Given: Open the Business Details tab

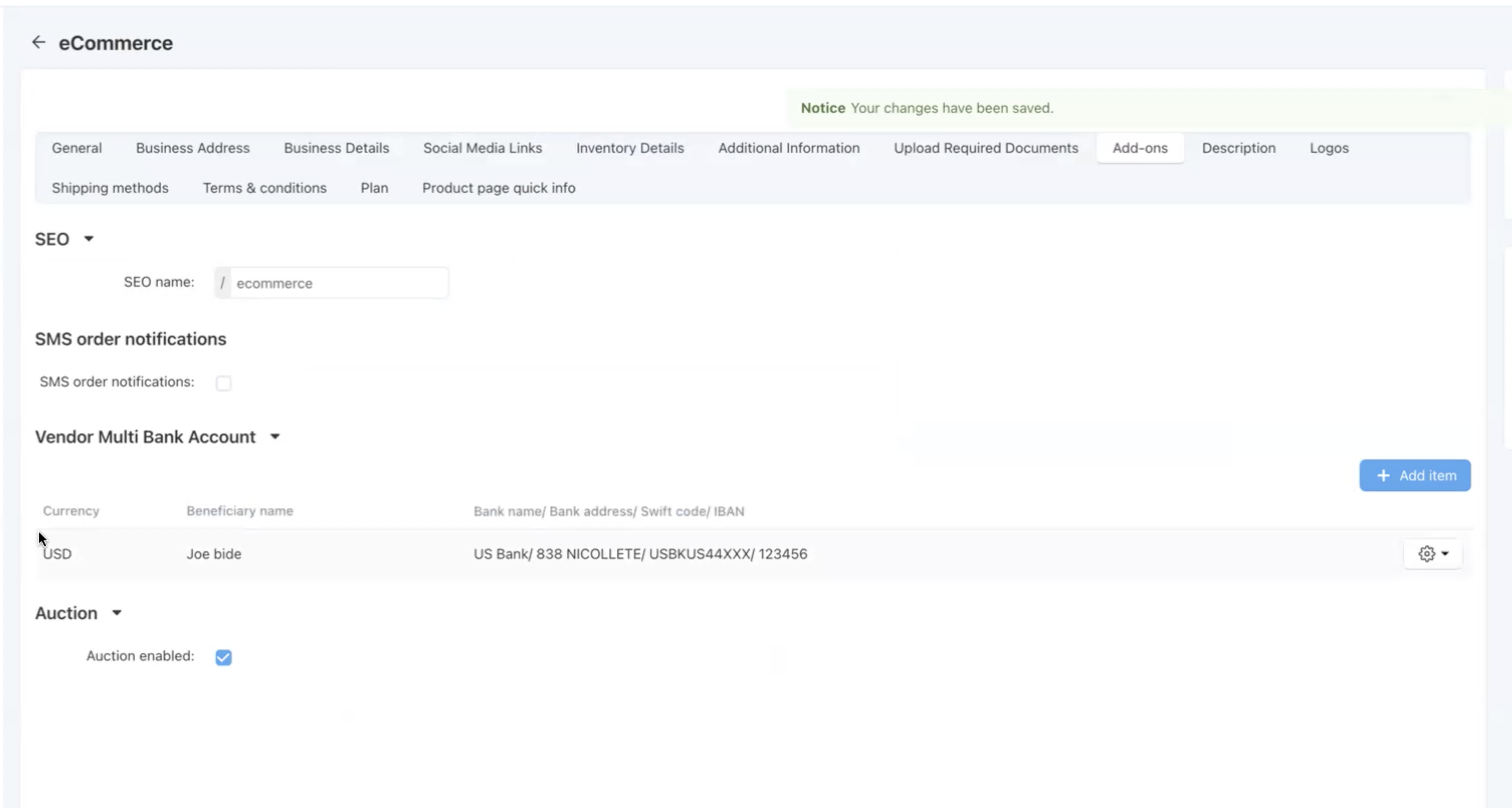Looking at the screenshot, I should click(x=337, y=148).
